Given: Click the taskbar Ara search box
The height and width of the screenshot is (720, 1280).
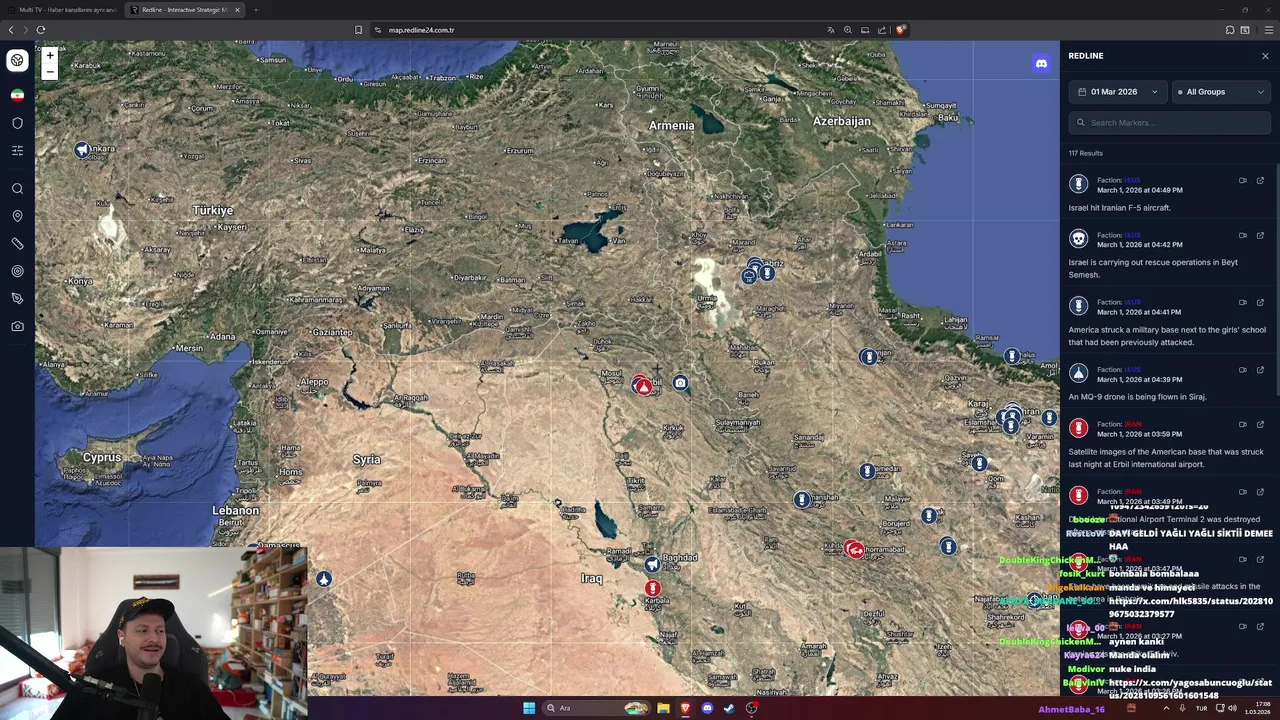Looking at the screenshot, I should [596, 708].
